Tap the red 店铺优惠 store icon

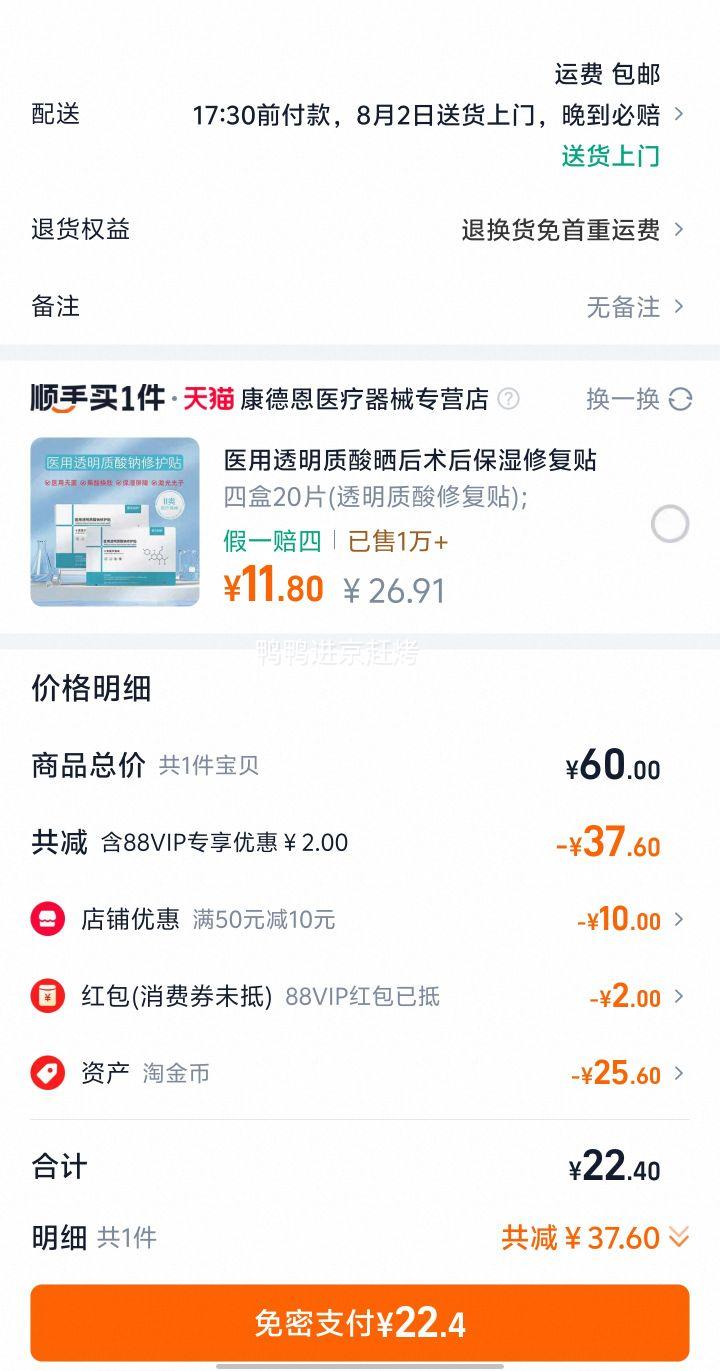[47, 919]
